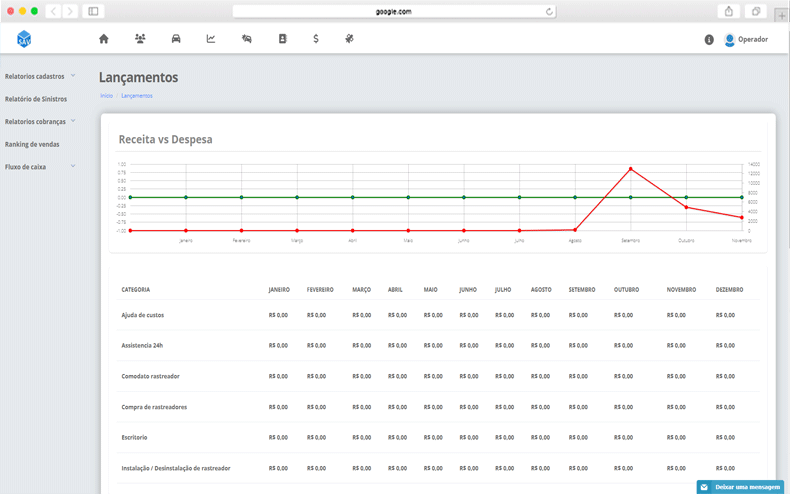Screen dimensions: 790x494
Task: Open Ranking de vendas sidebar item
Action: (x=32, y=144)
